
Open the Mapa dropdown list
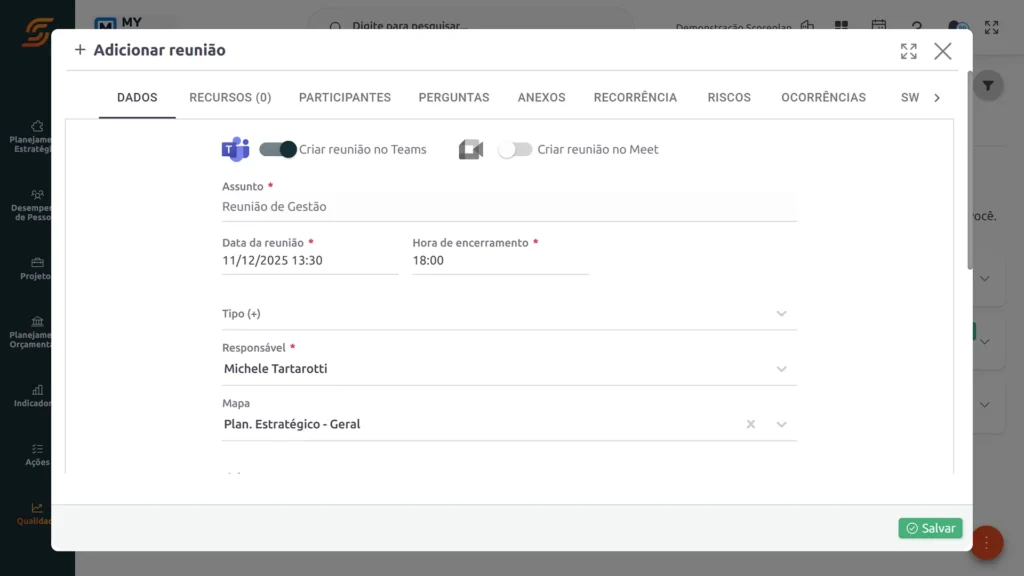(x=782, y=423)
